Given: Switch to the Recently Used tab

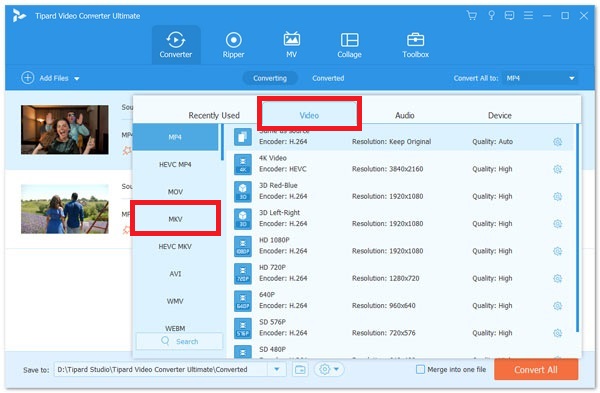Looking at the screenshot, I should click(x=214, y=116).
